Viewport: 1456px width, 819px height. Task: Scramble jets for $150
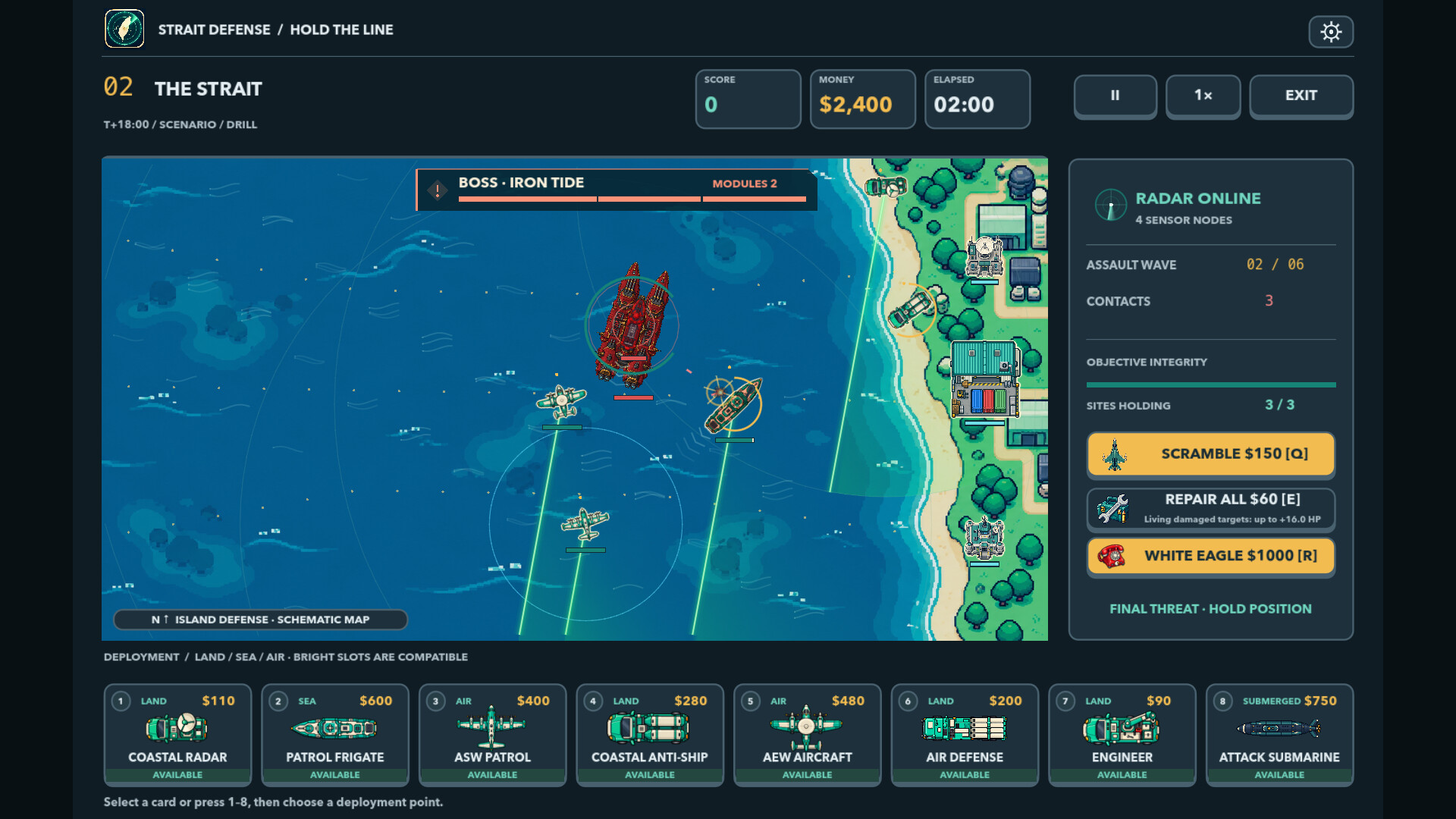(1211, 454)
